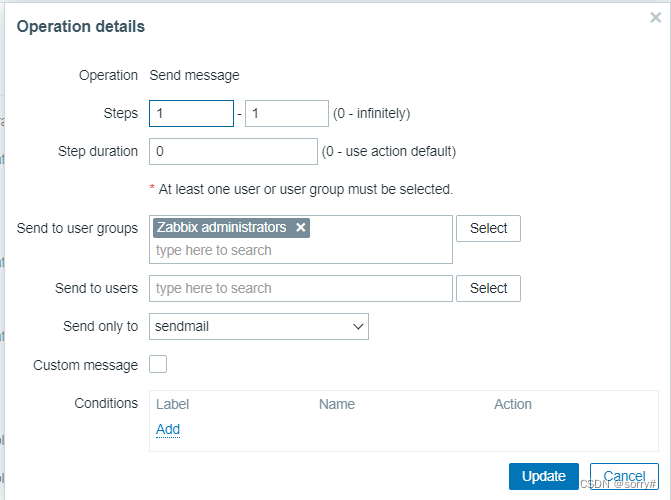Focus the Steps start field
Screen dimensions: 671x500
[191, 113]
